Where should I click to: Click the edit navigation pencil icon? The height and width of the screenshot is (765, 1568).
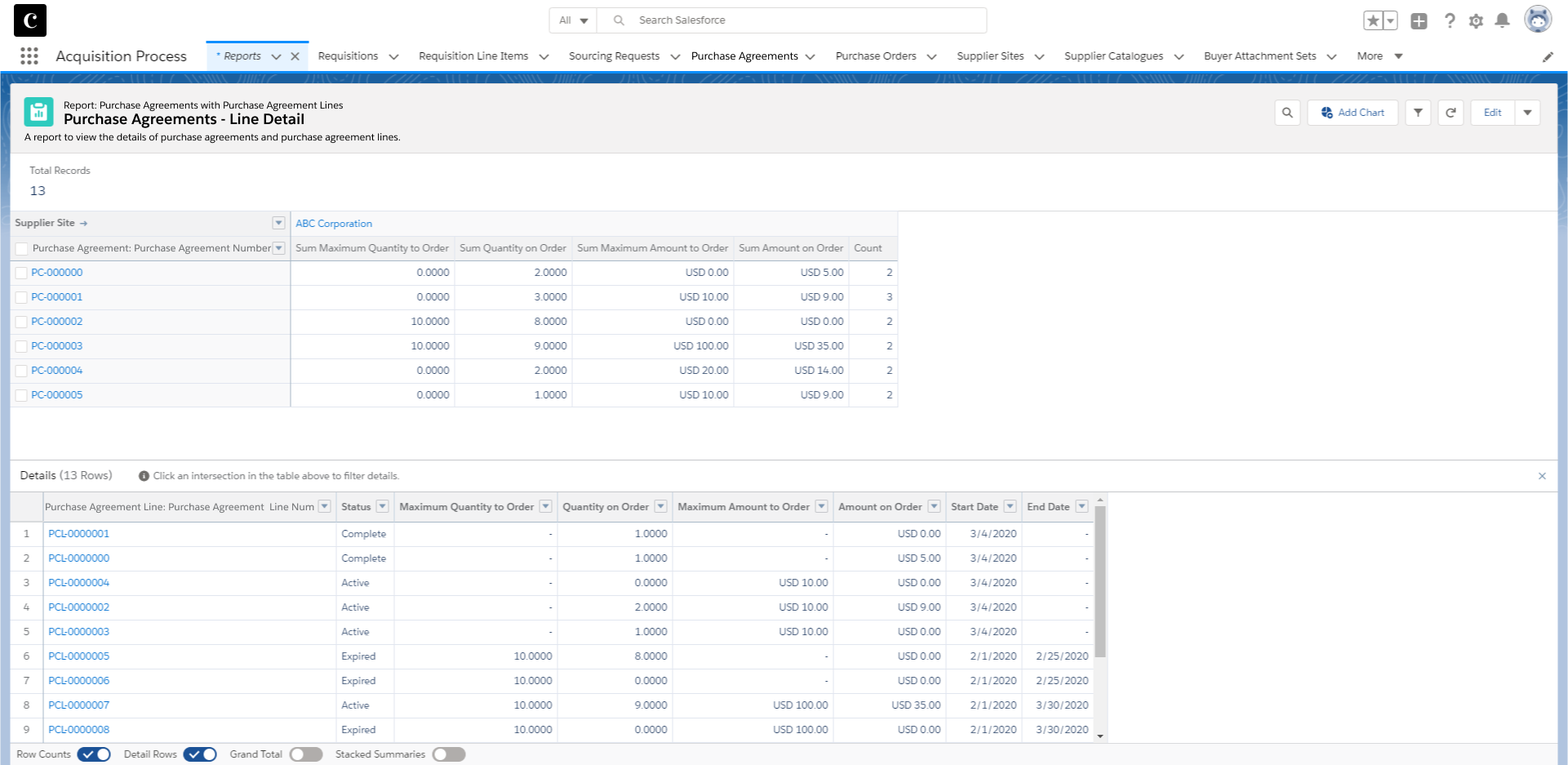click(1548, 57)
